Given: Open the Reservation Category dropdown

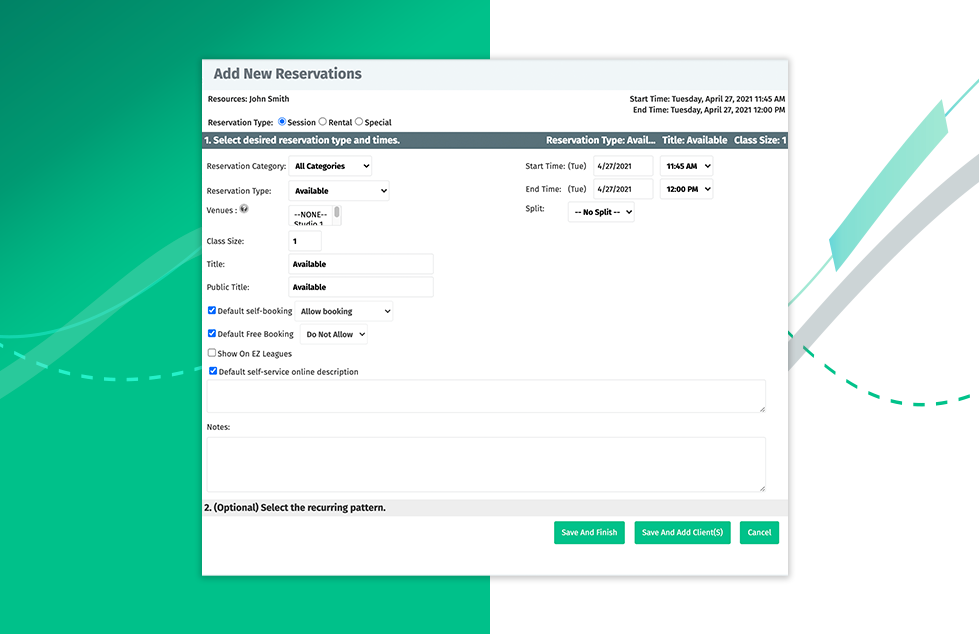Looking at the screenshot, I should coord(330,166).
